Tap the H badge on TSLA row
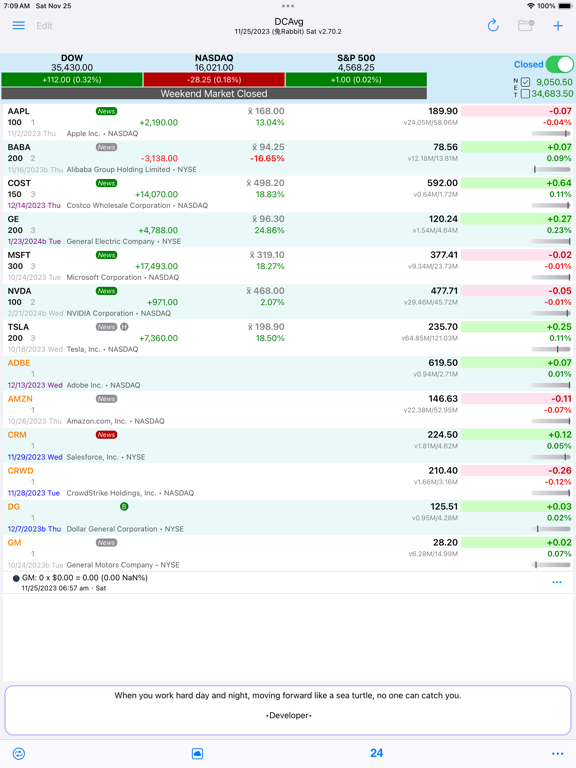The image size is (576, 768). click(124, 327)
